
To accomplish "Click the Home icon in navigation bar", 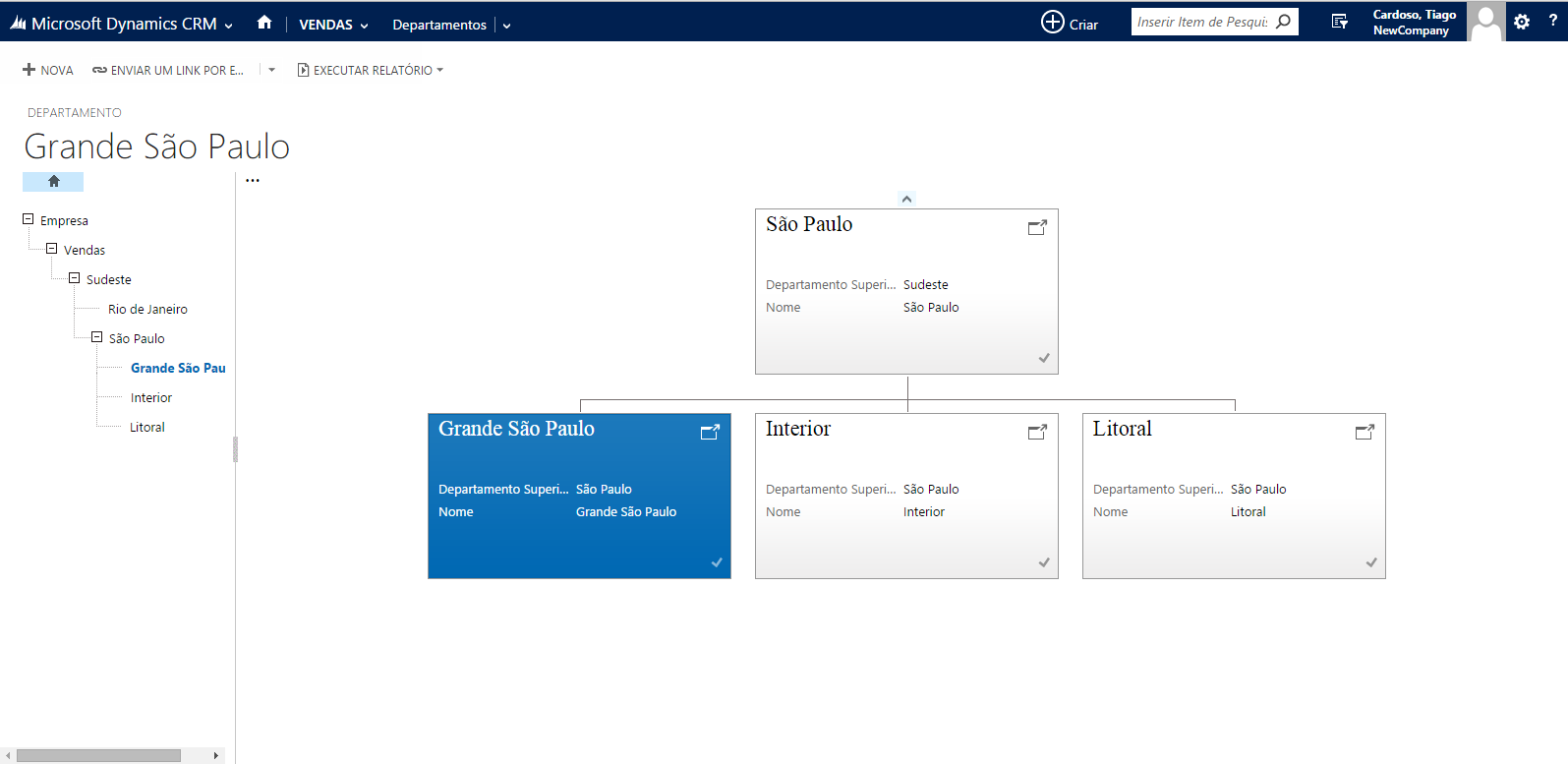I will point(263,23).
